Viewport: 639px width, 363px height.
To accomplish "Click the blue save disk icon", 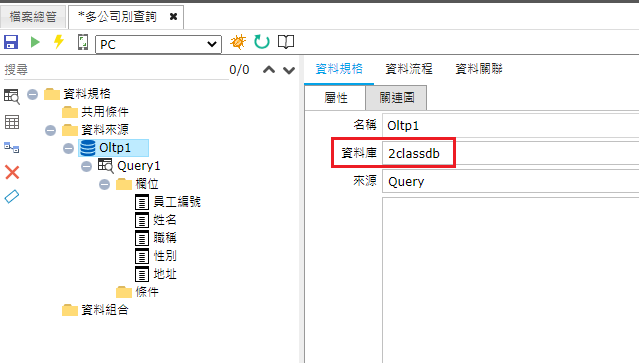I will click(11, 42).
